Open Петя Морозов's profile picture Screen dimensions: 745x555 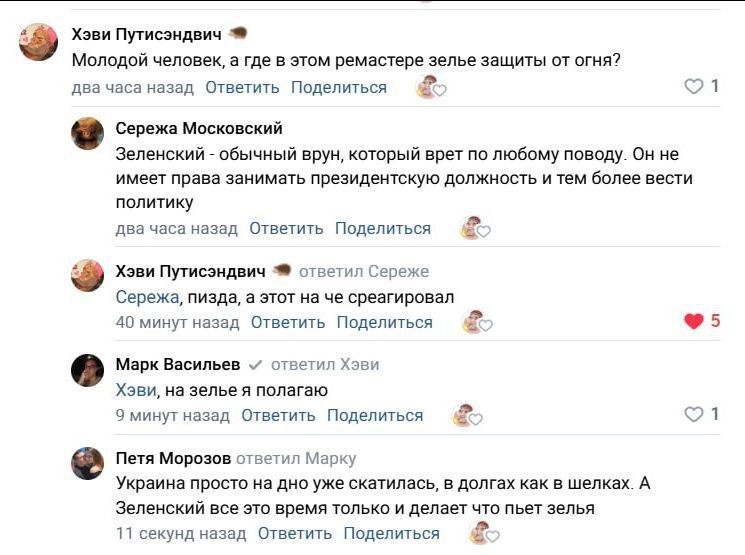click(x=88, y=463)
